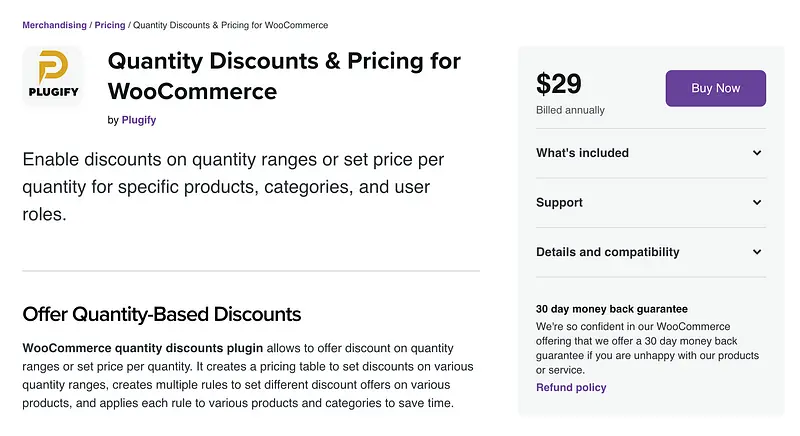Click the Support section label
The width and height of the screenshot is (800, 436).
(x=559, y=203)
